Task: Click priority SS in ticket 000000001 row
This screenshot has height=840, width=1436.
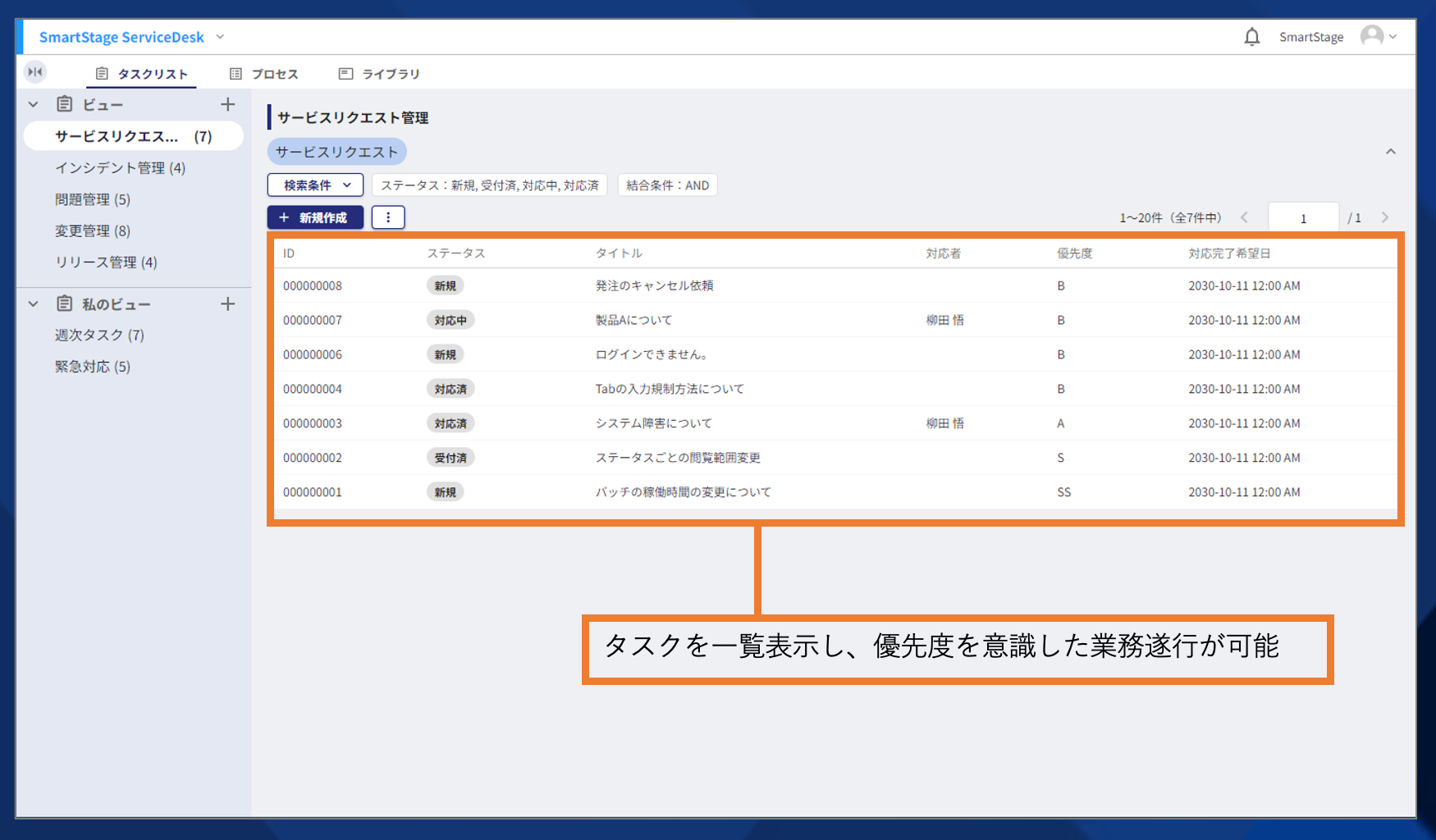Action: (1064, 492)
